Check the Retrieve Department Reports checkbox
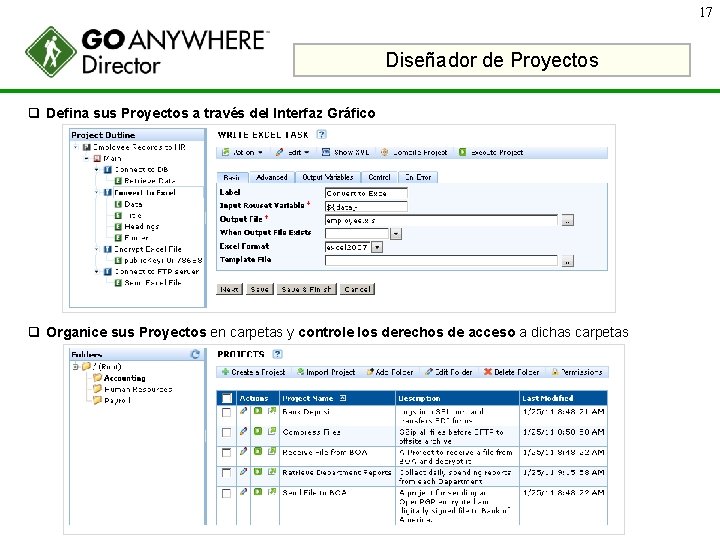Image resolution: width=720 pixels, height=540 pixels. click(226, 473)
